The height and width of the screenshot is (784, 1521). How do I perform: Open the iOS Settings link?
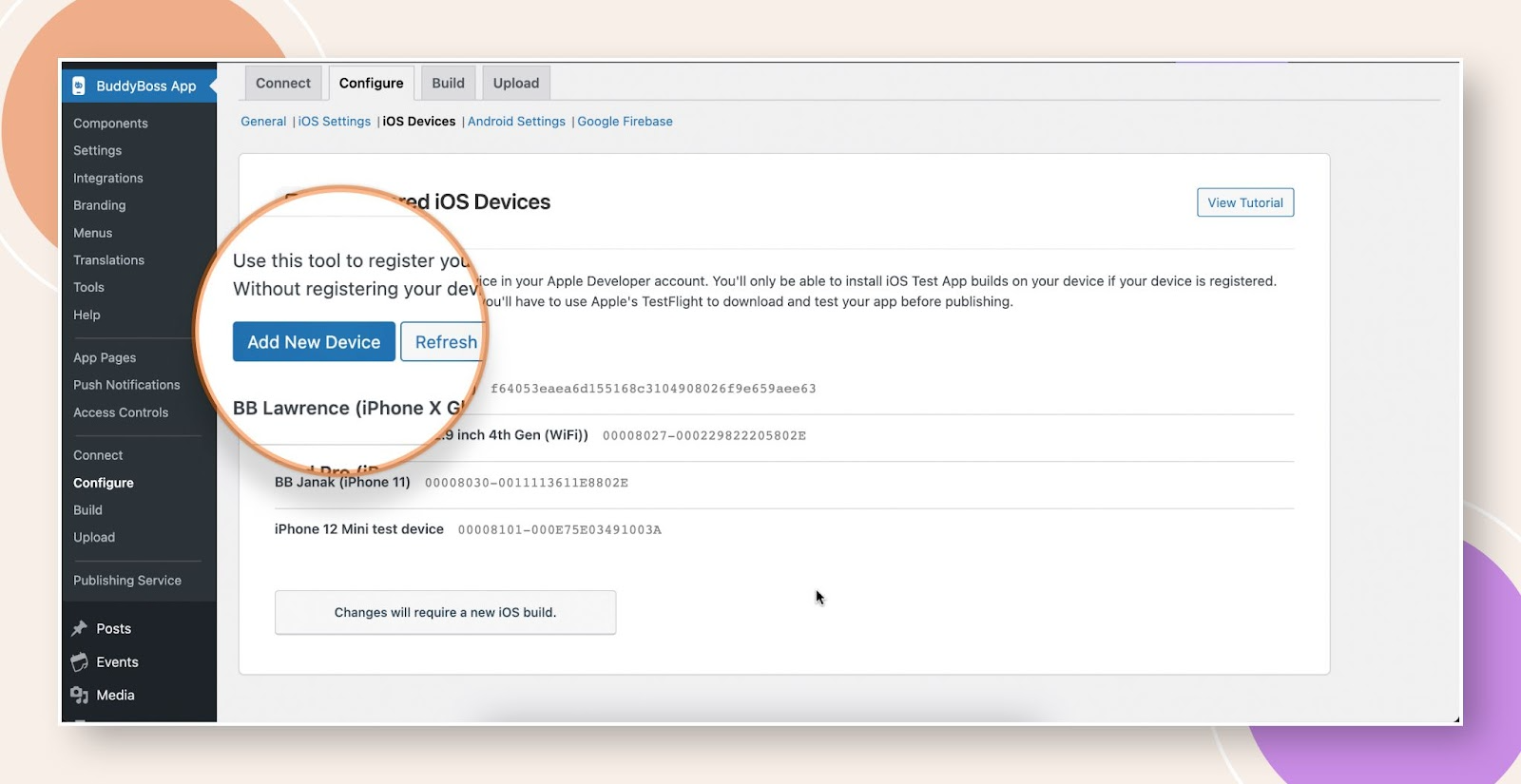(335, 122)
